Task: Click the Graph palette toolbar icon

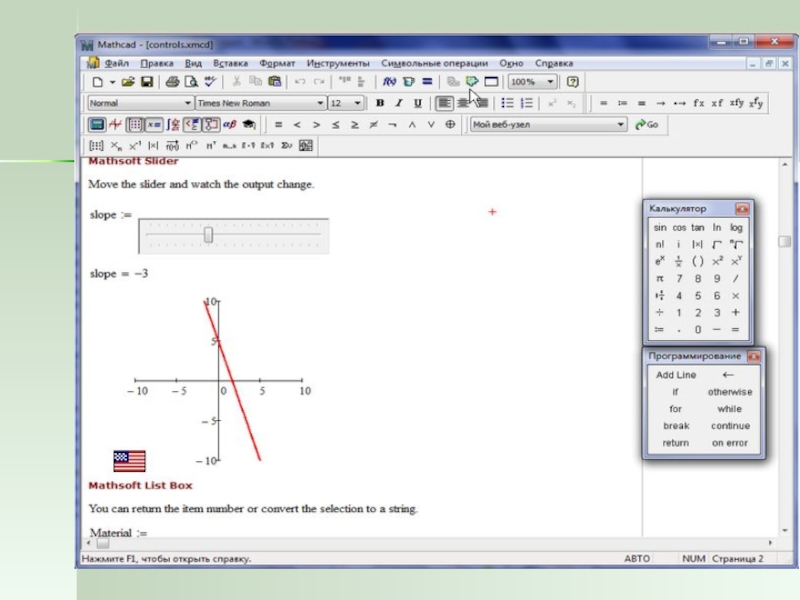Action: [x=116, y=125]
